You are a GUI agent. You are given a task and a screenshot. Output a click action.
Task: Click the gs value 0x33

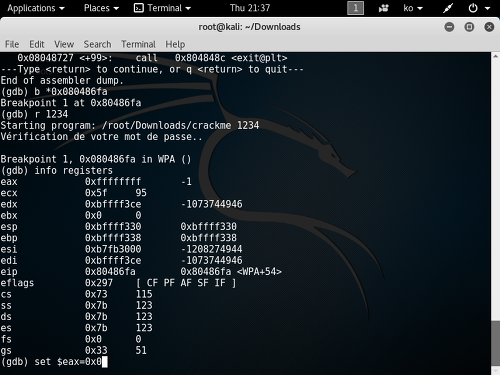pos(96,350)
